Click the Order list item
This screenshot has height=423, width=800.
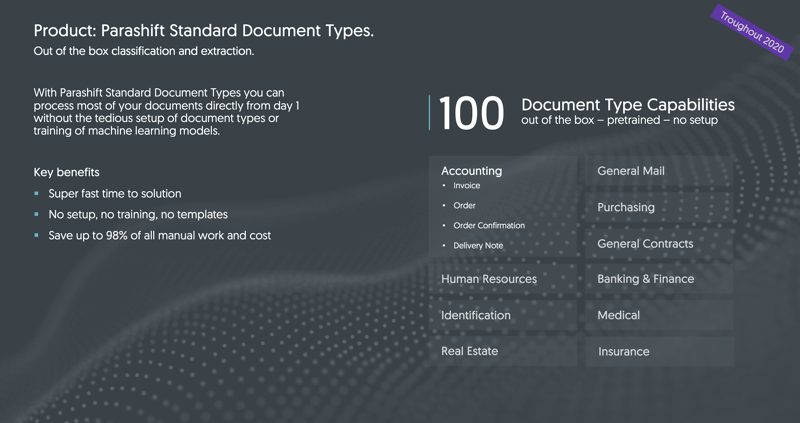click(x=464, y=206)
